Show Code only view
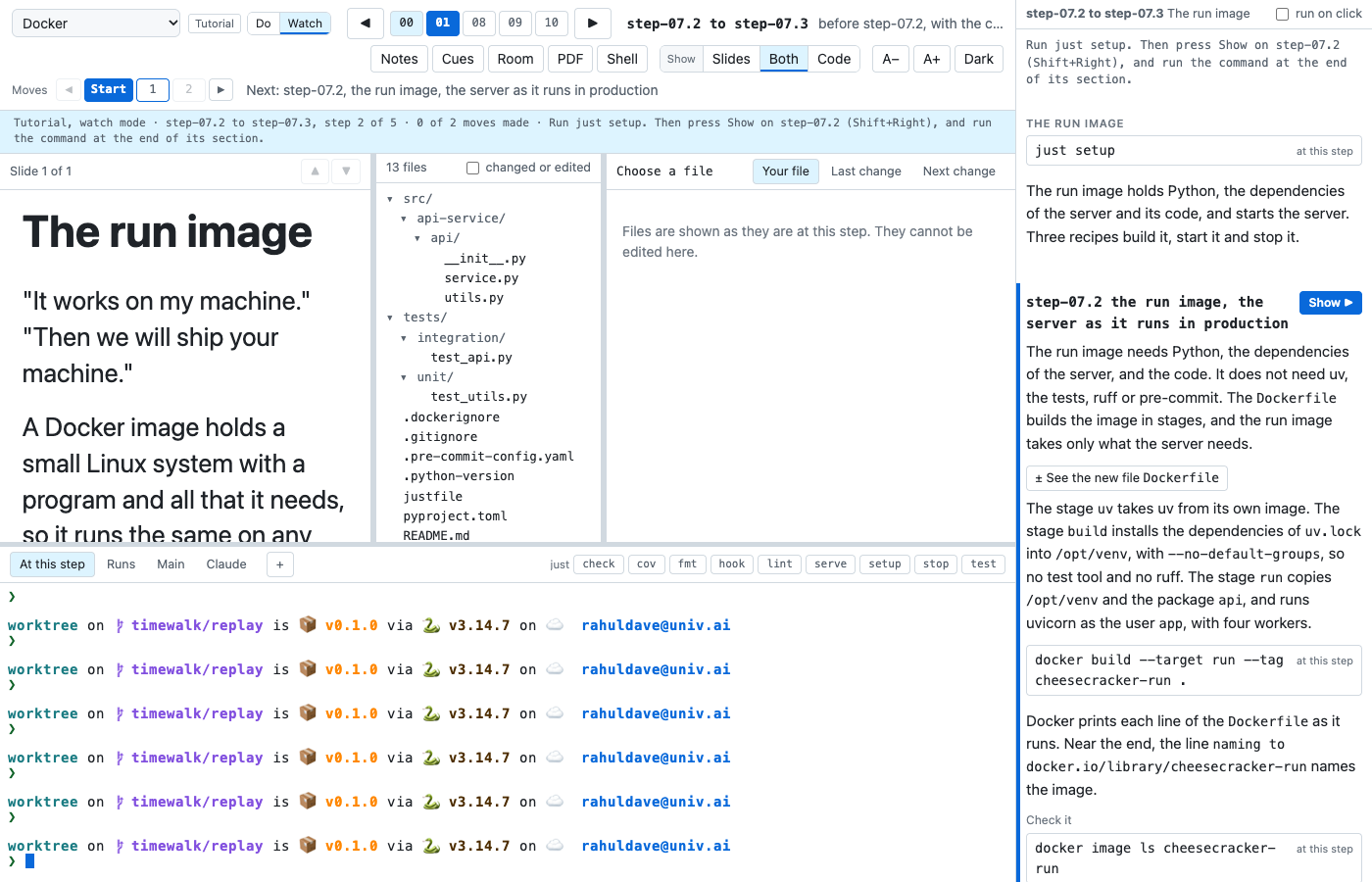 (834, 59)
